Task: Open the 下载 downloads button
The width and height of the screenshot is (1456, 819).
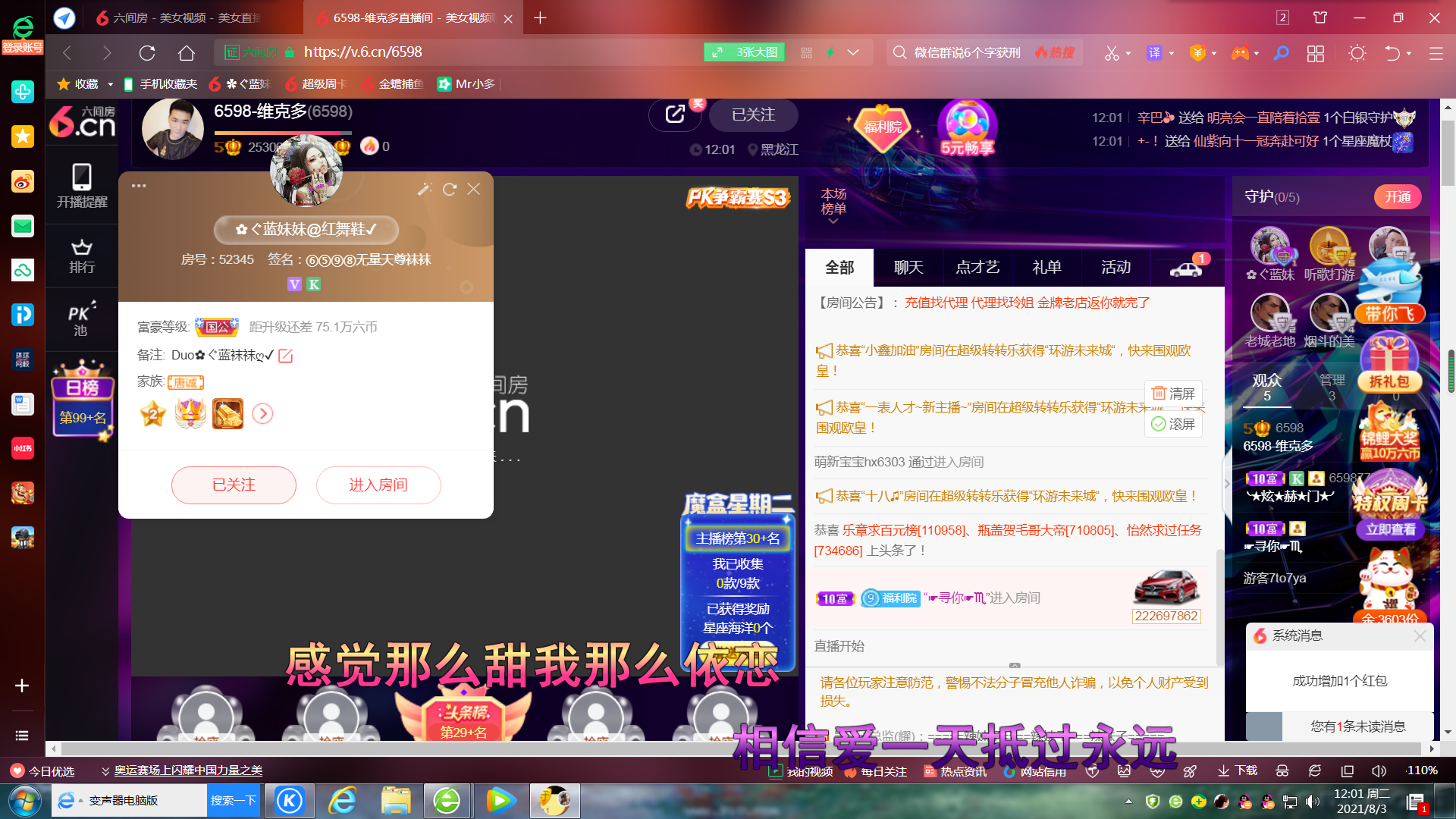Action: point(1238,770)
